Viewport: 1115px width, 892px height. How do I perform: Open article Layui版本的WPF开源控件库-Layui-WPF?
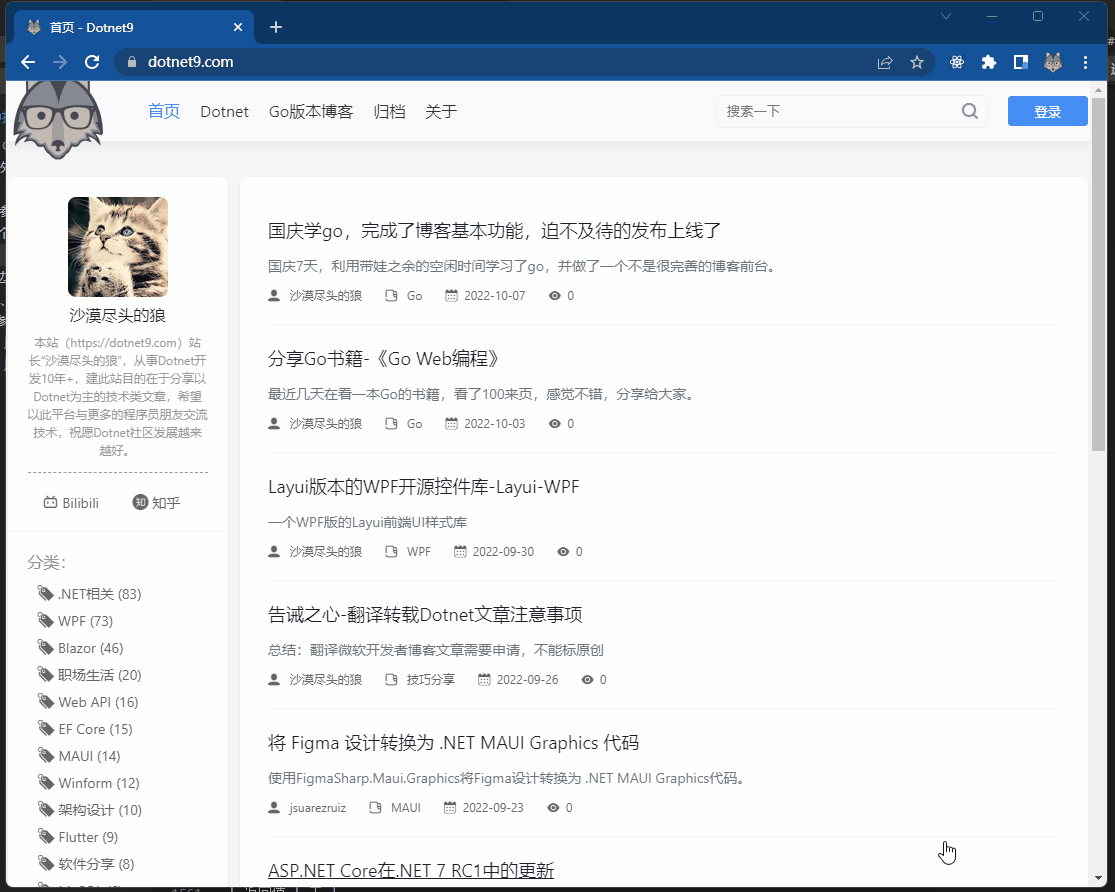(424, 487)
